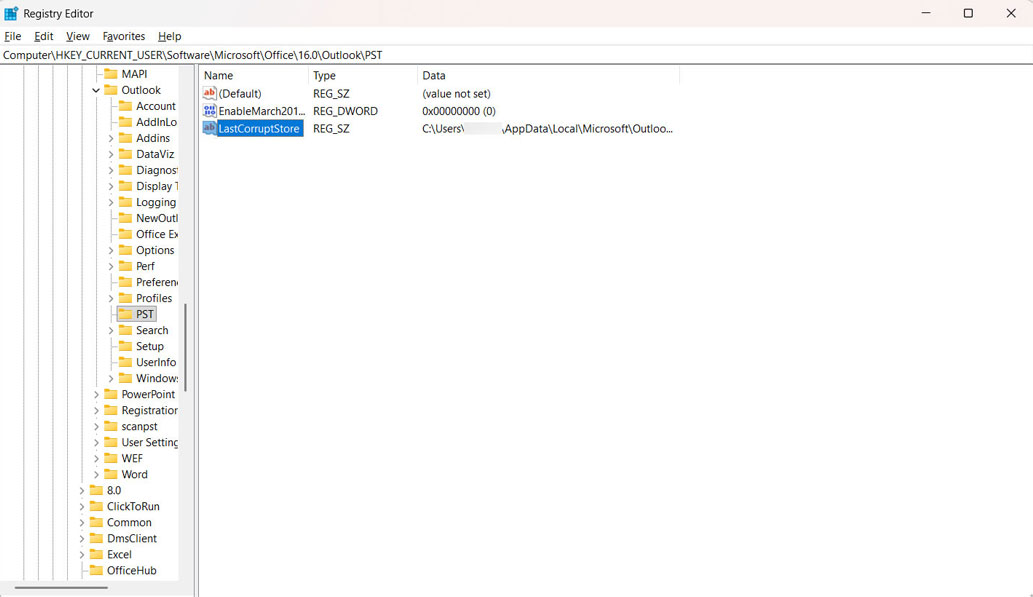Expand the PowerPoint key
Viewport: 1033px width, 597px height.
point(96,394)
